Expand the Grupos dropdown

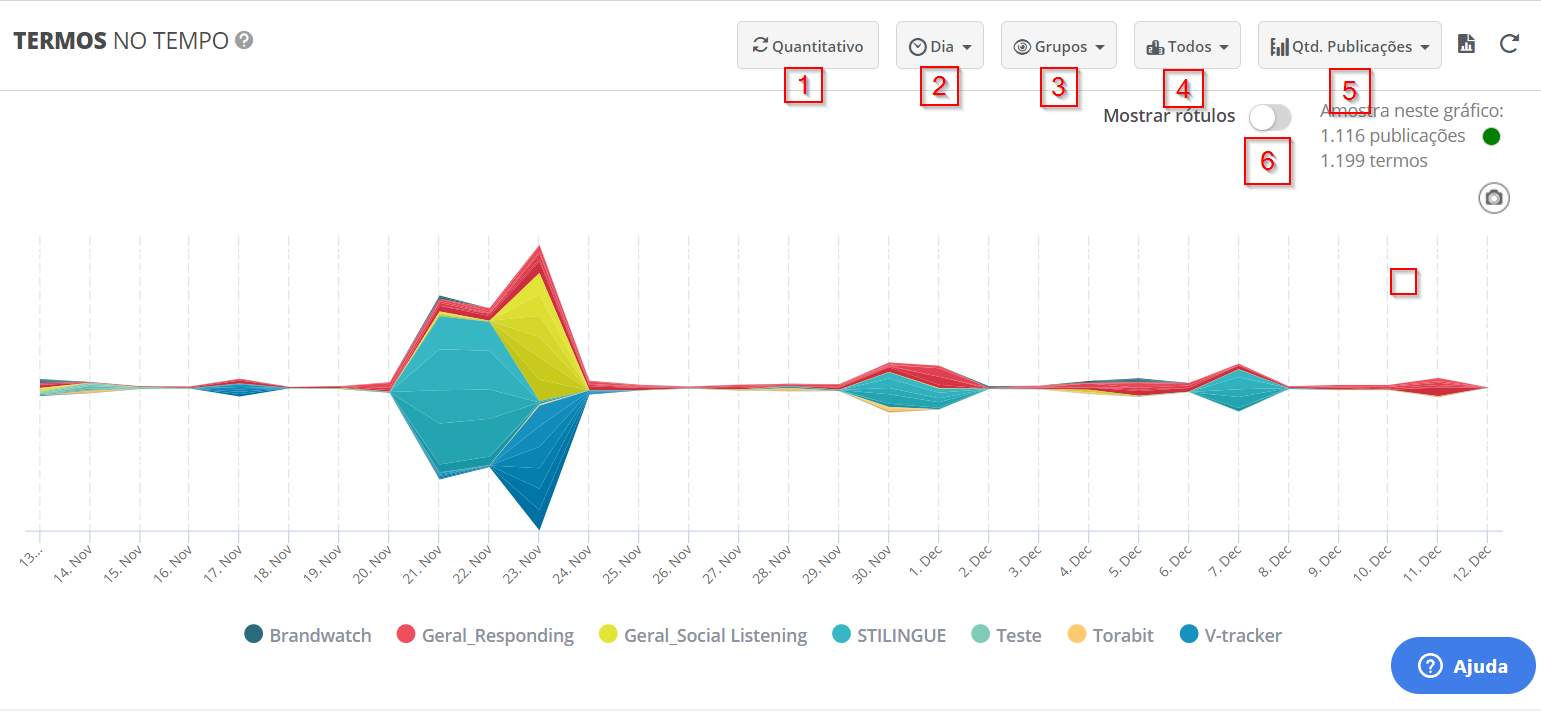point(1058,46)
